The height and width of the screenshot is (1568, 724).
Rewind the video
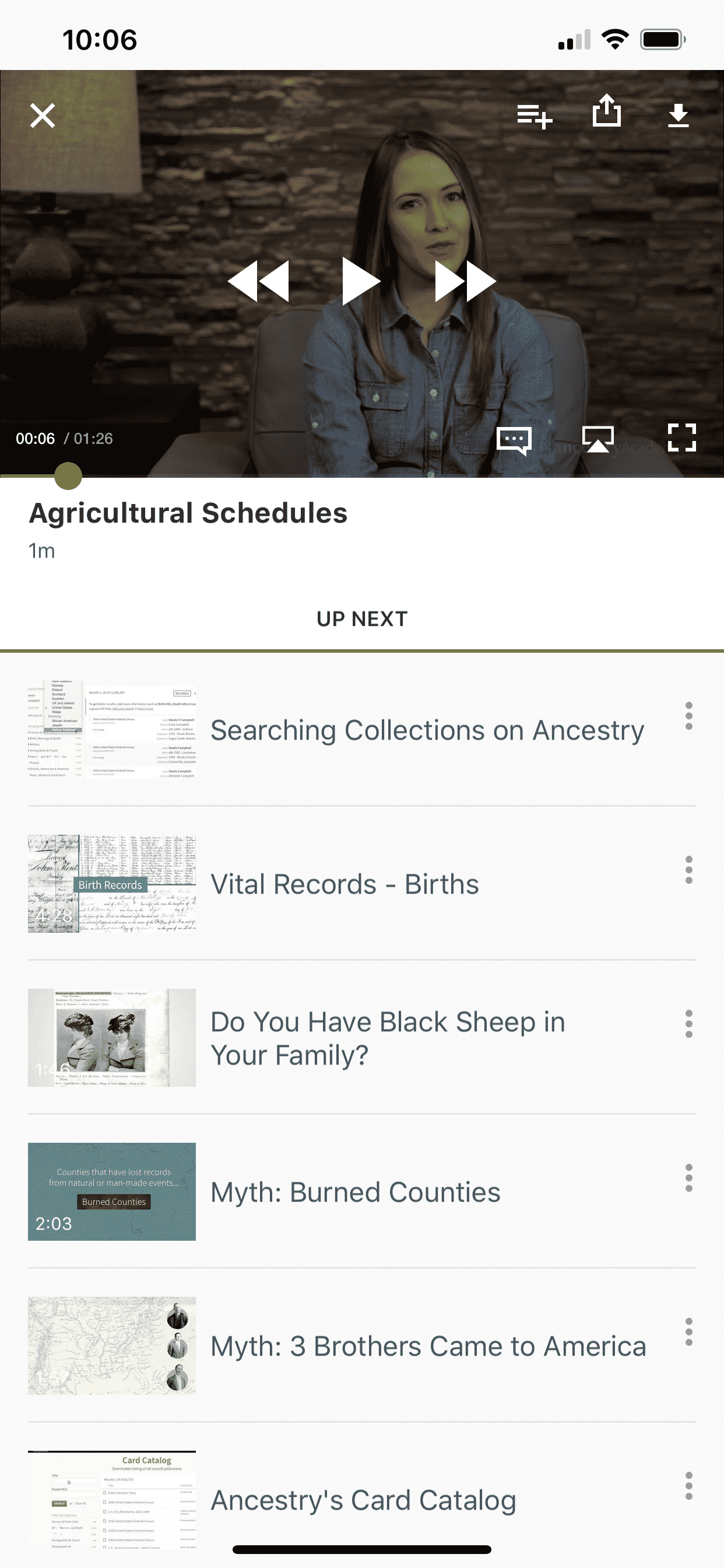coord(259,281)
